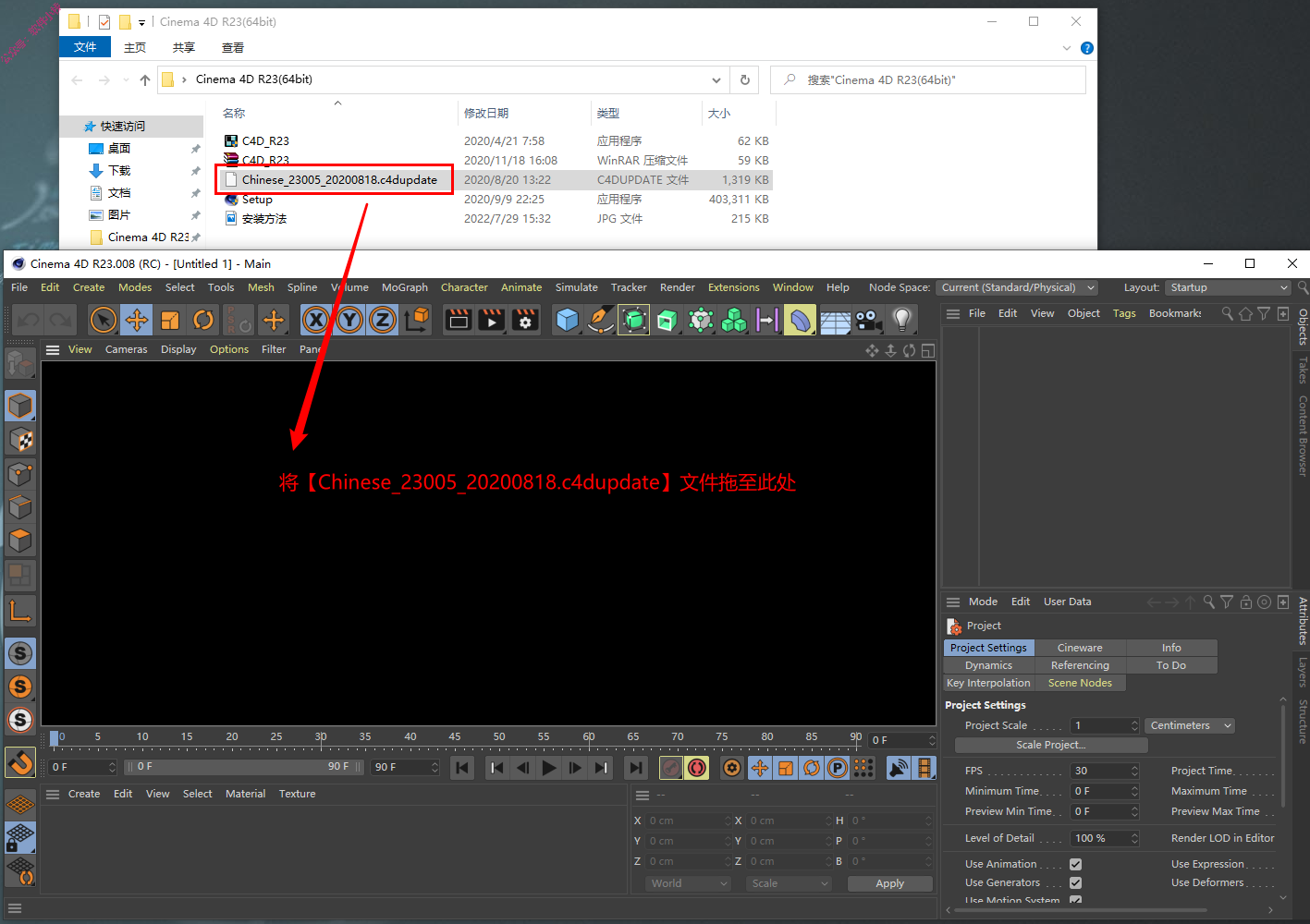Toggle Snap magnet icon
The image size is (1310, 924).
[x=20, y=763]
